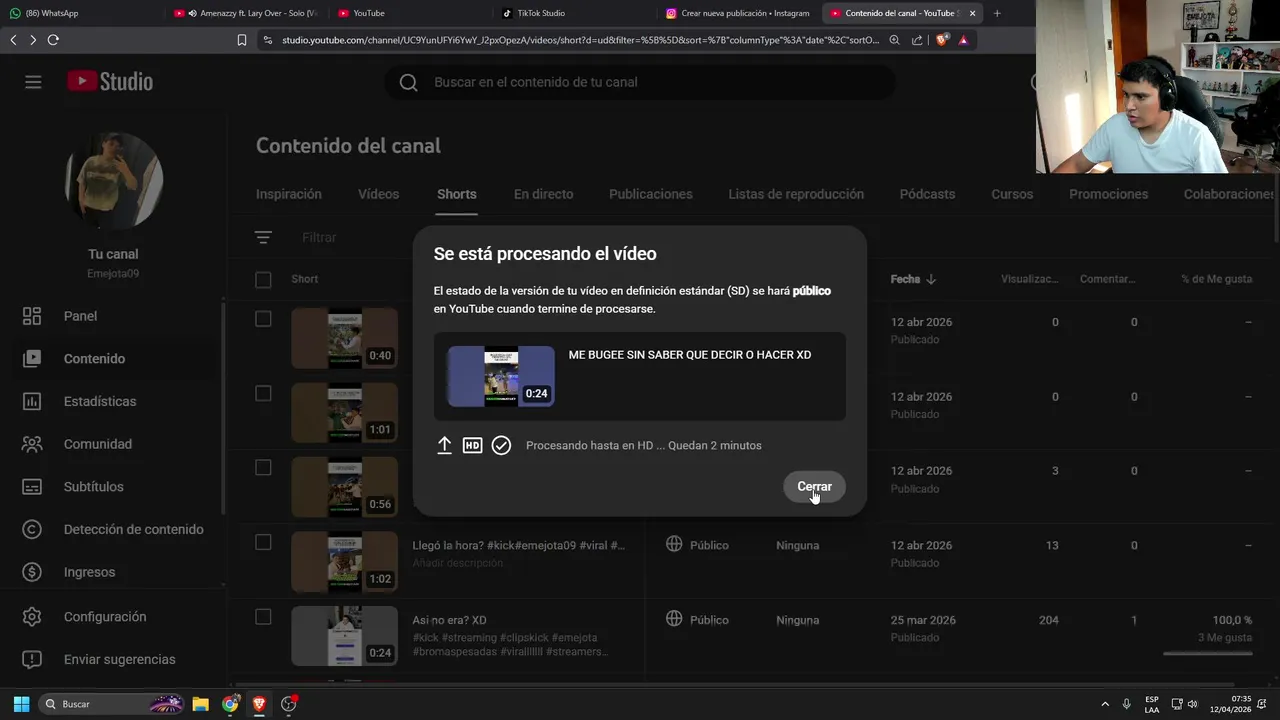
Task: Open Chrome from the taskbar
Action: click(x=230, y=704)
